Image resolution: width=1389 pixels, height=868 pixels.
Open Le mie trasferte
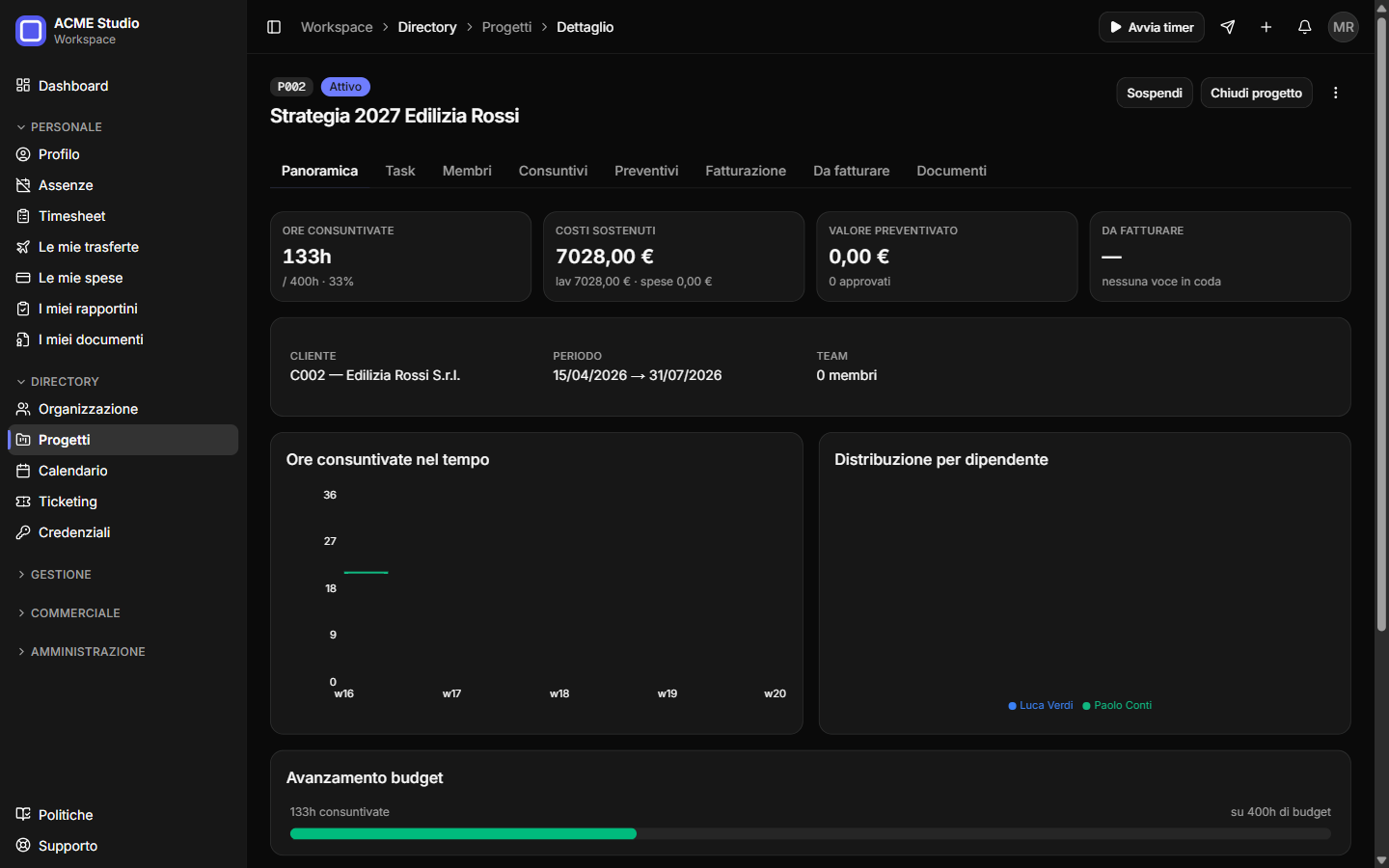point(123,247)
